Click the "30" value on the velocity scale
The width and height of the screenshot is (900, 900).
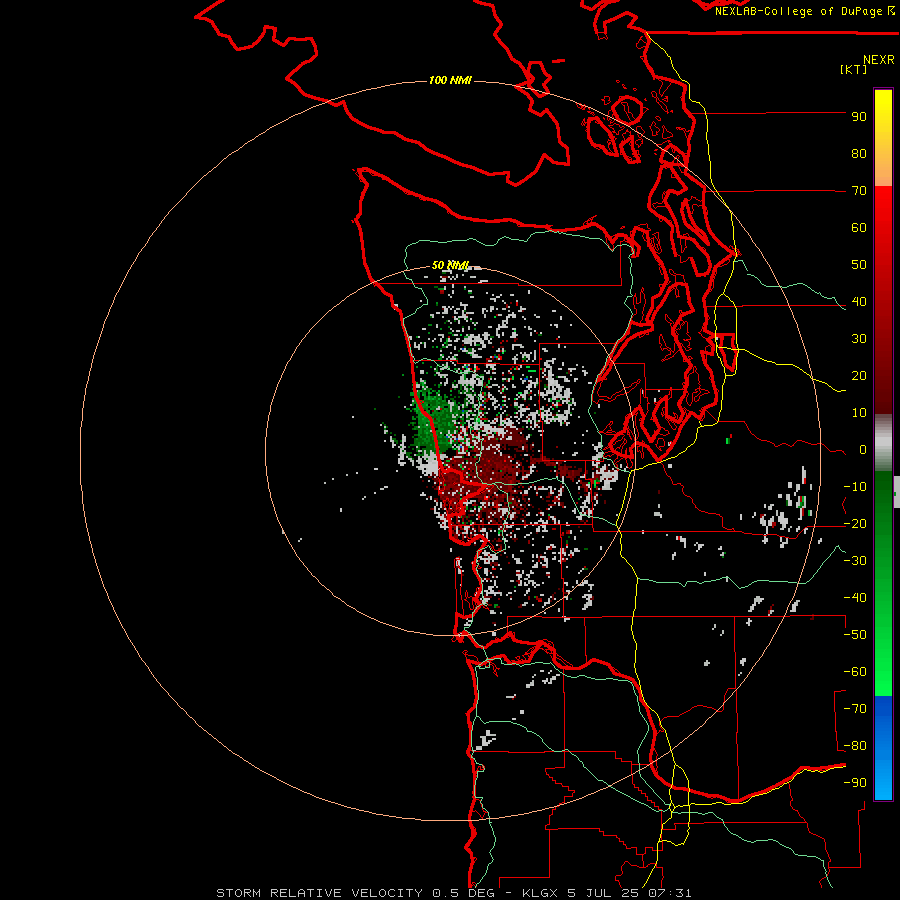859,339
